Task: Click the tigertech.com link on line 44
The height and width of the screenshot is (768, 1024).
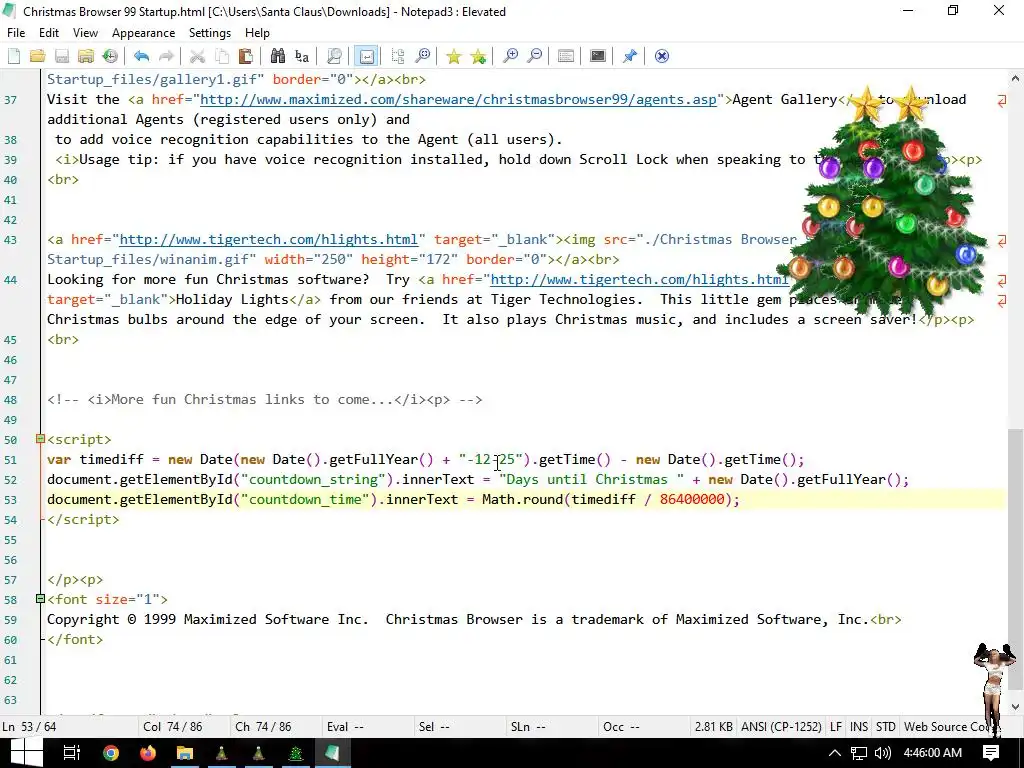Action: [639, 280]
